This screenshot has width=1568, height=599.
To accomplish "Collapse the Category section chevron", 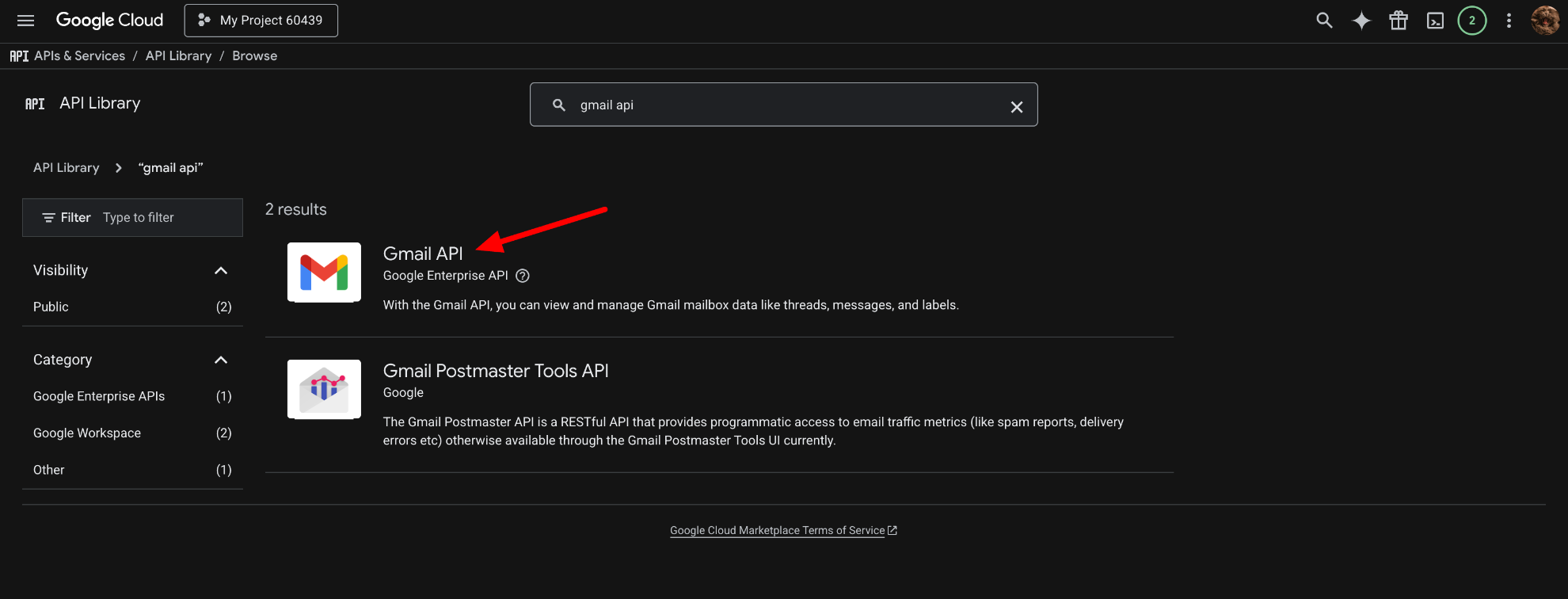I will [221, 361].
